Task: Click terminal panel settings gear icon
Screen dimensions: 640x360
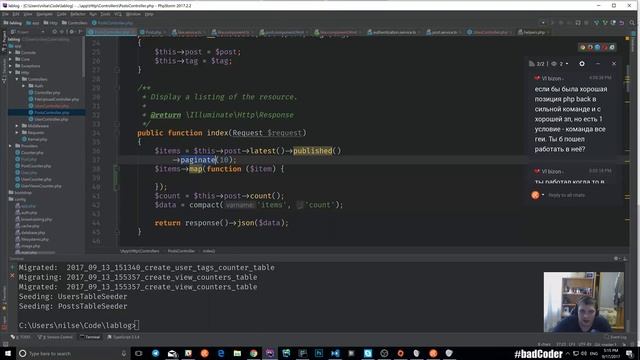Action: pos(616,259)
